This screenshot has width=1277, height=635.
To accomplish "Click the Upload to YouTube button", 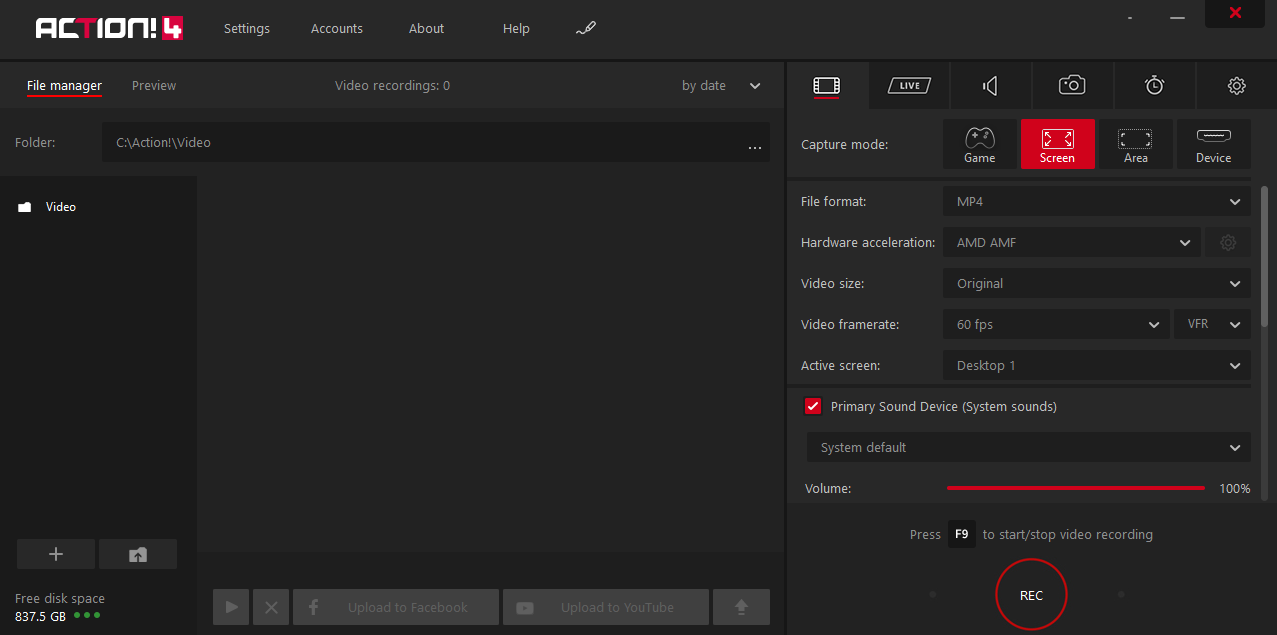I will (x=606, y=607).
